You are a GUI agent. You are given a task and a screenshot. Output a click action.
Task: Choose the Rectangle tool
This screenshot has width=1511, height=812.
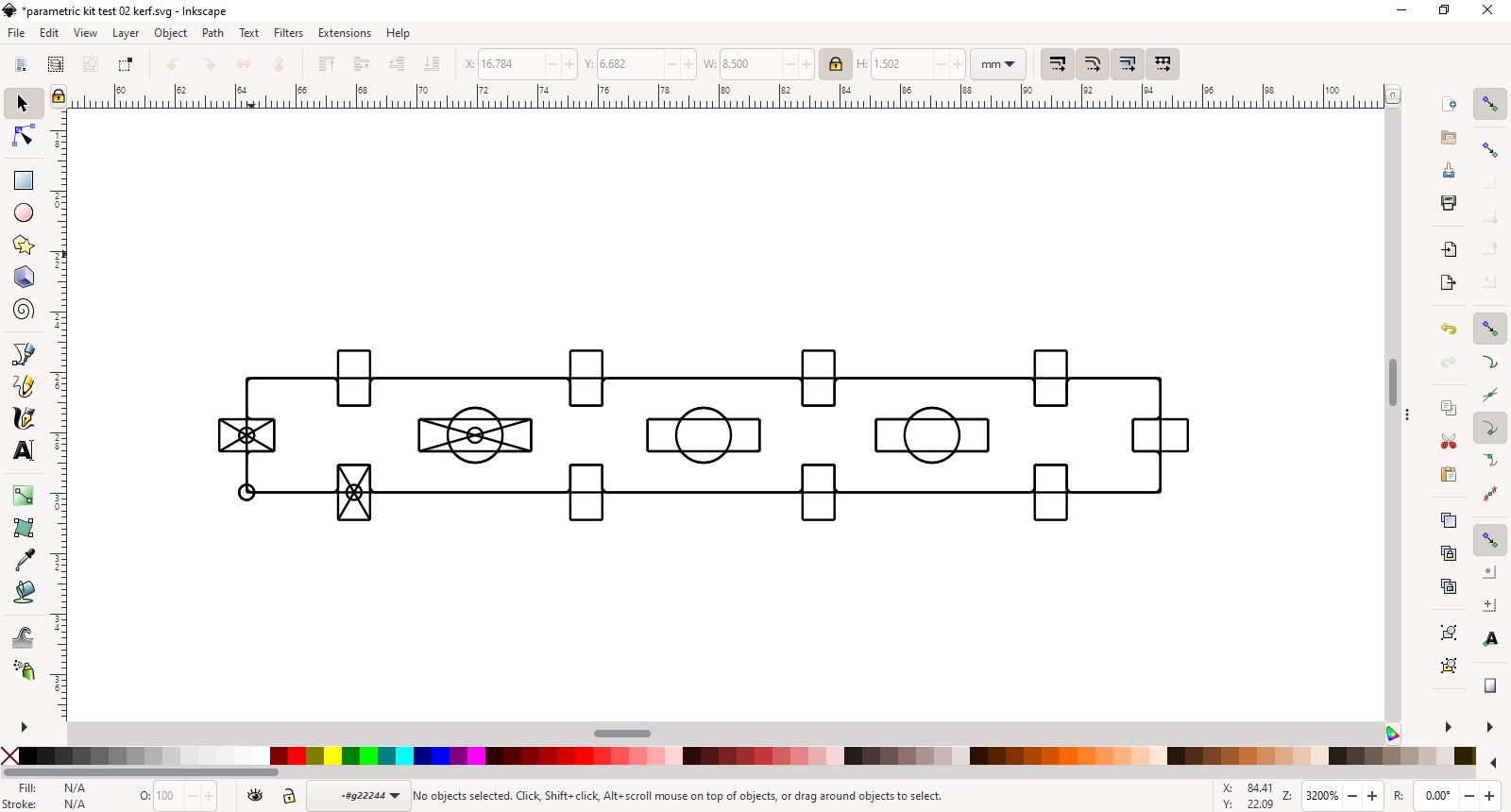pyautogui.click(x=24, y=180)
